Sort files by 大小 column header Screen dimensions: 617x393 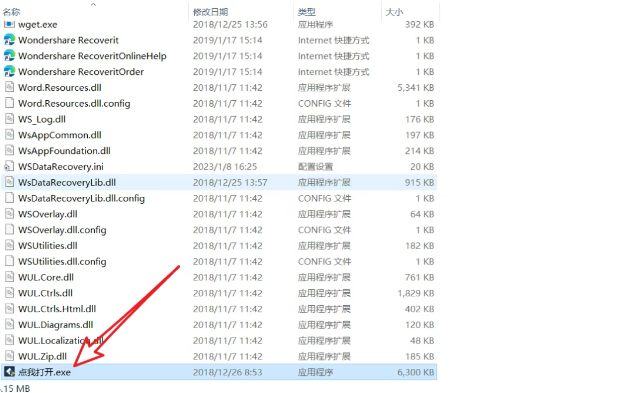coord(394,12)
